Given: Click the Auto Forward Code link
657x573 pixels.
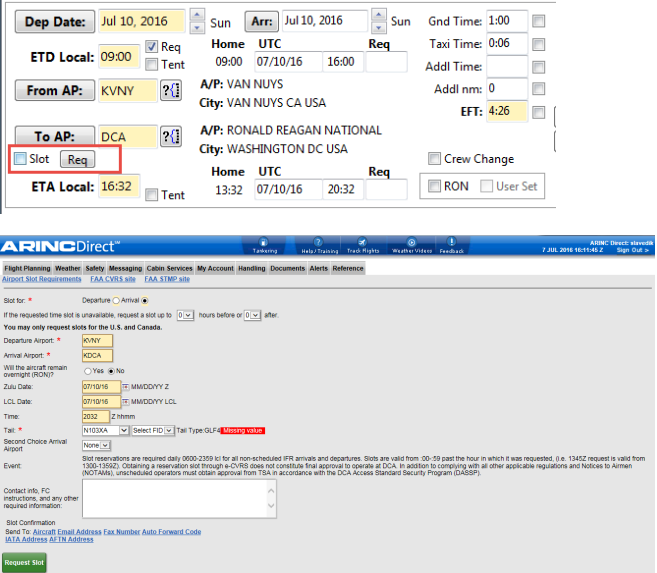Looking at the screenshot, I should (x=171, y=532).
